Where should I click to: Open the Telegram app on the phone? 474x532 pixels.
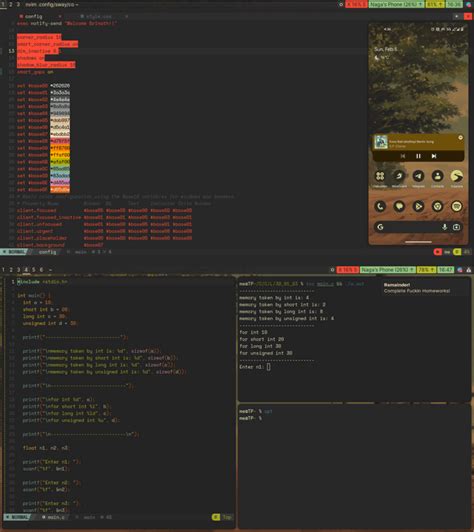click(418, 176)
